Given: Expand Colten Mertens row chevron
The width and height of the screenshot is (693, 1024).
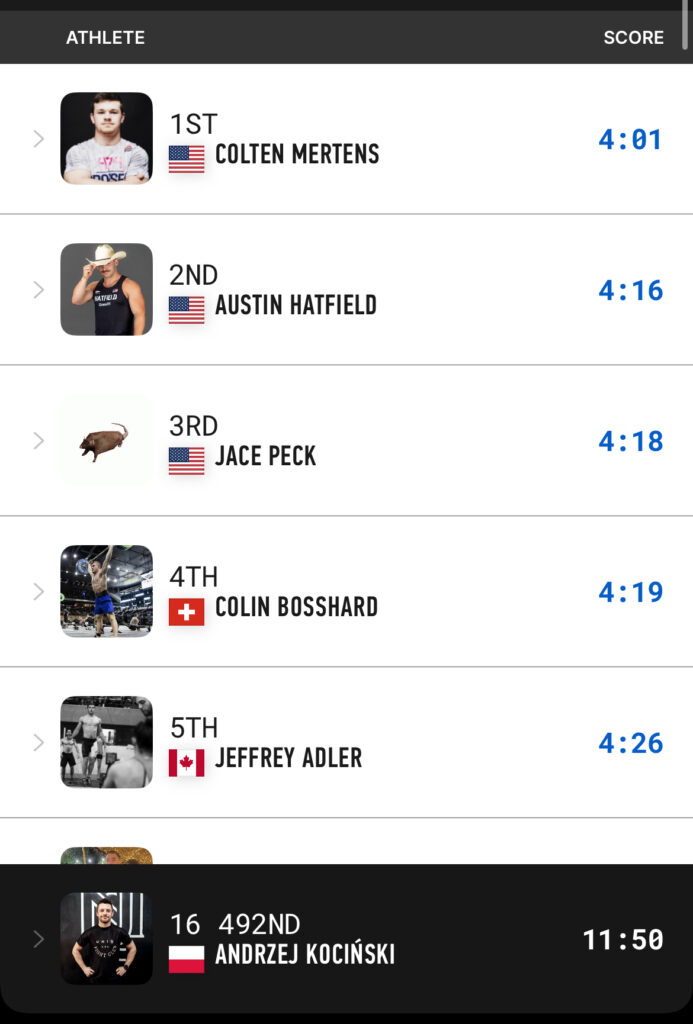Looking at the screenshot, I should 39,139.
